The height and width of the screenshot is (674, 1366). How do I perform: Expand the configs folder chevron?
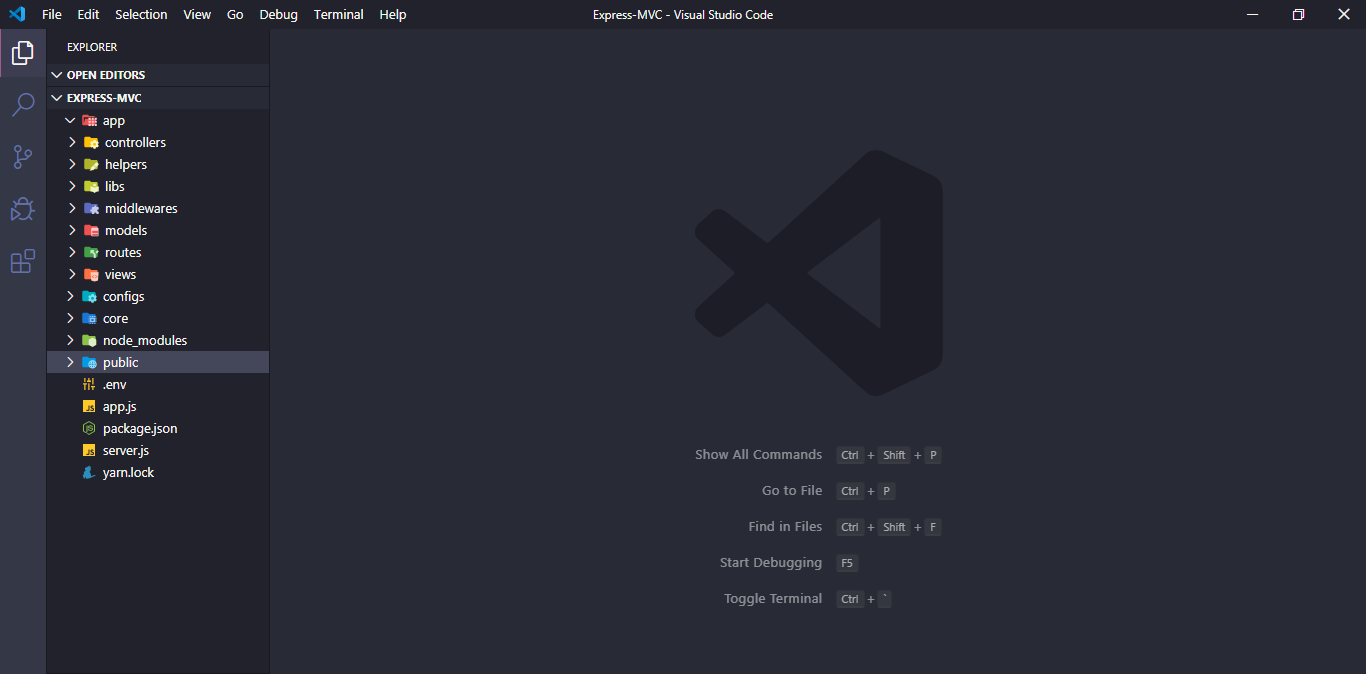click(70, 296)
